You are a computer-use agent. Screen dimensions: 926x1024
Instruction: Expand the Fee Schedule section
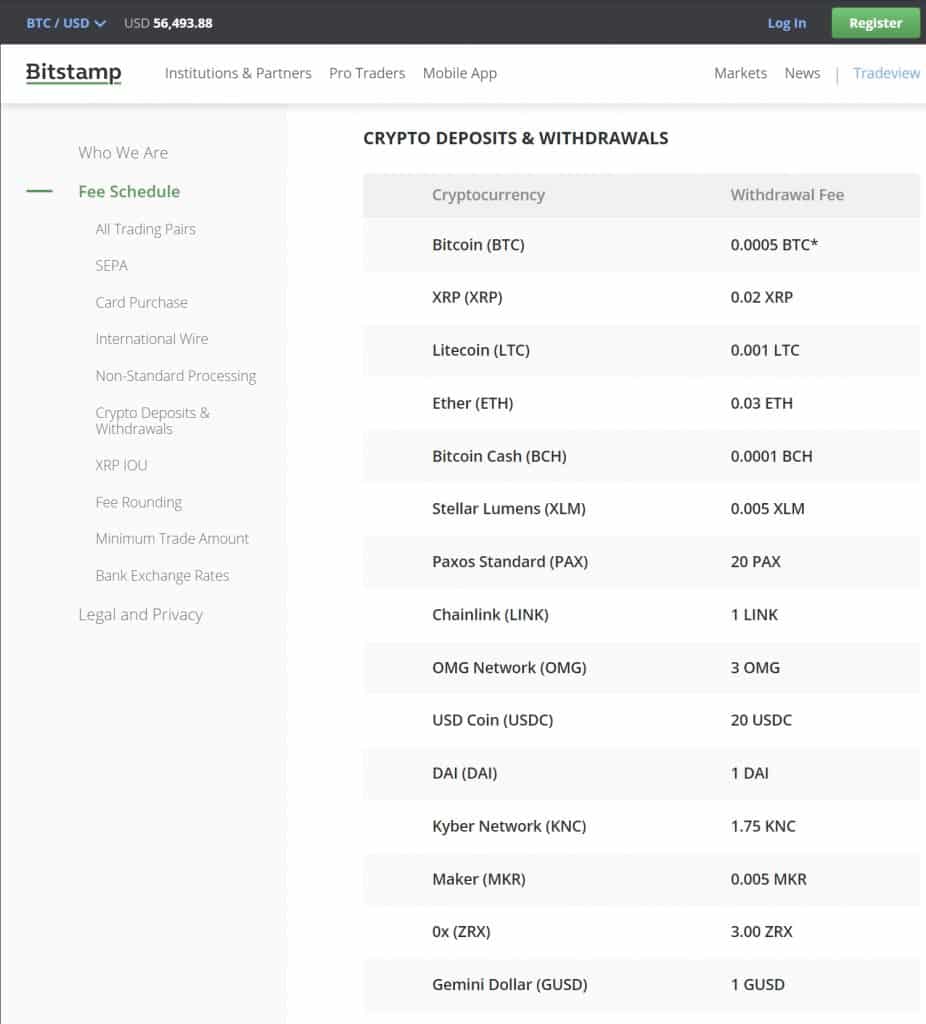129,191
